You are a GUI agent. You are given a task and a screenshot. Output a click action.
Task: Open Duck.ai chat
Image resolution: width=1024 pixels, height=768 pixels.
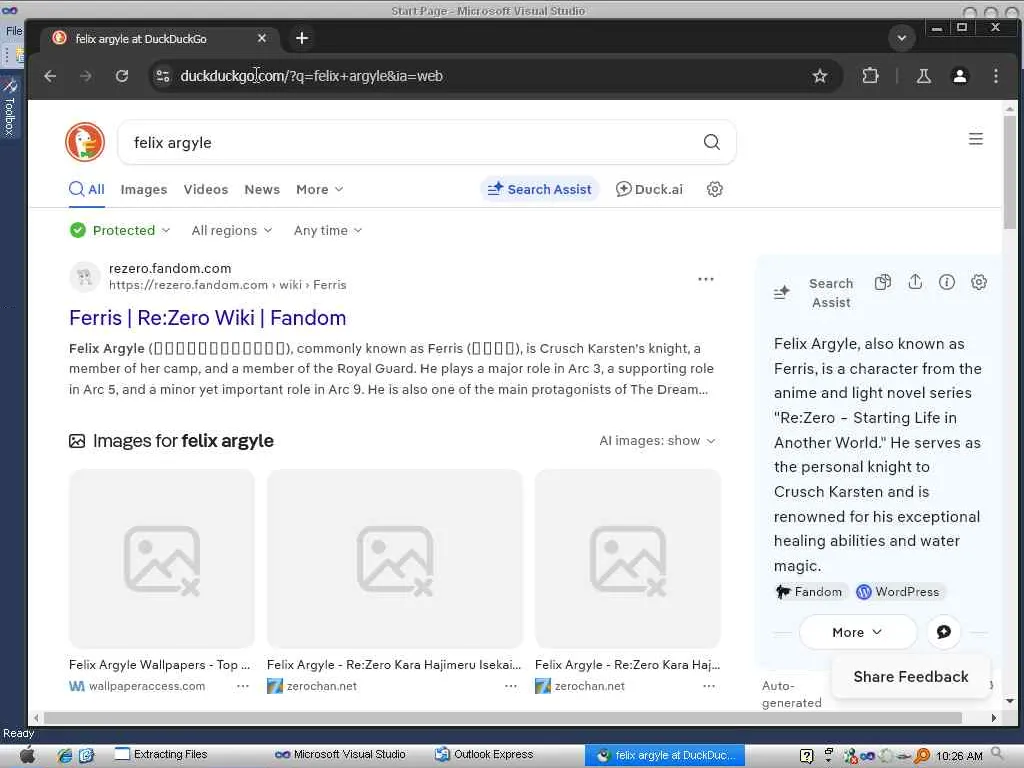click(x=649, y=189)
